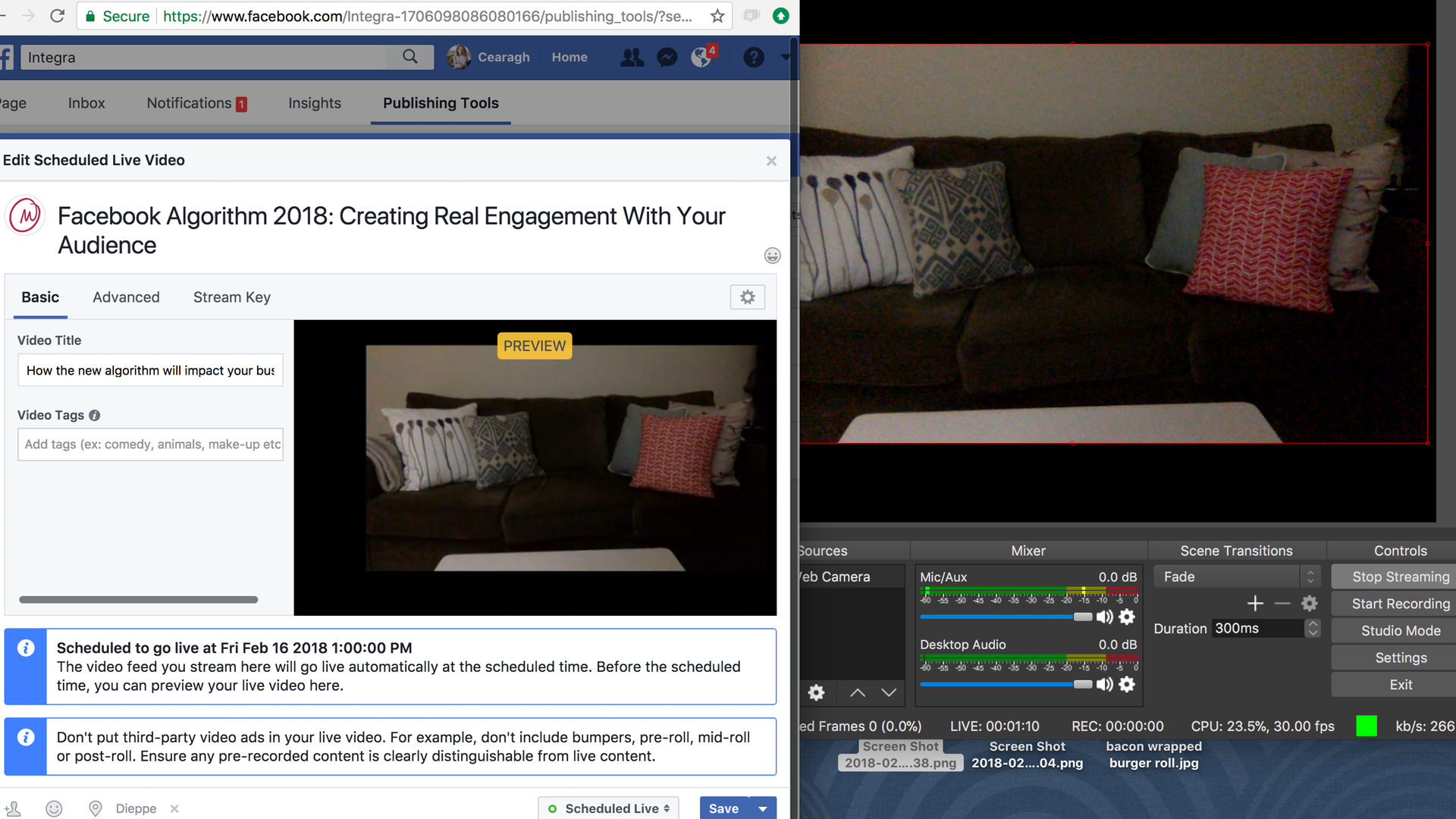Switch to Advanced tab
Viewport: 1456px width, 819px height.
tap(126, 297)
